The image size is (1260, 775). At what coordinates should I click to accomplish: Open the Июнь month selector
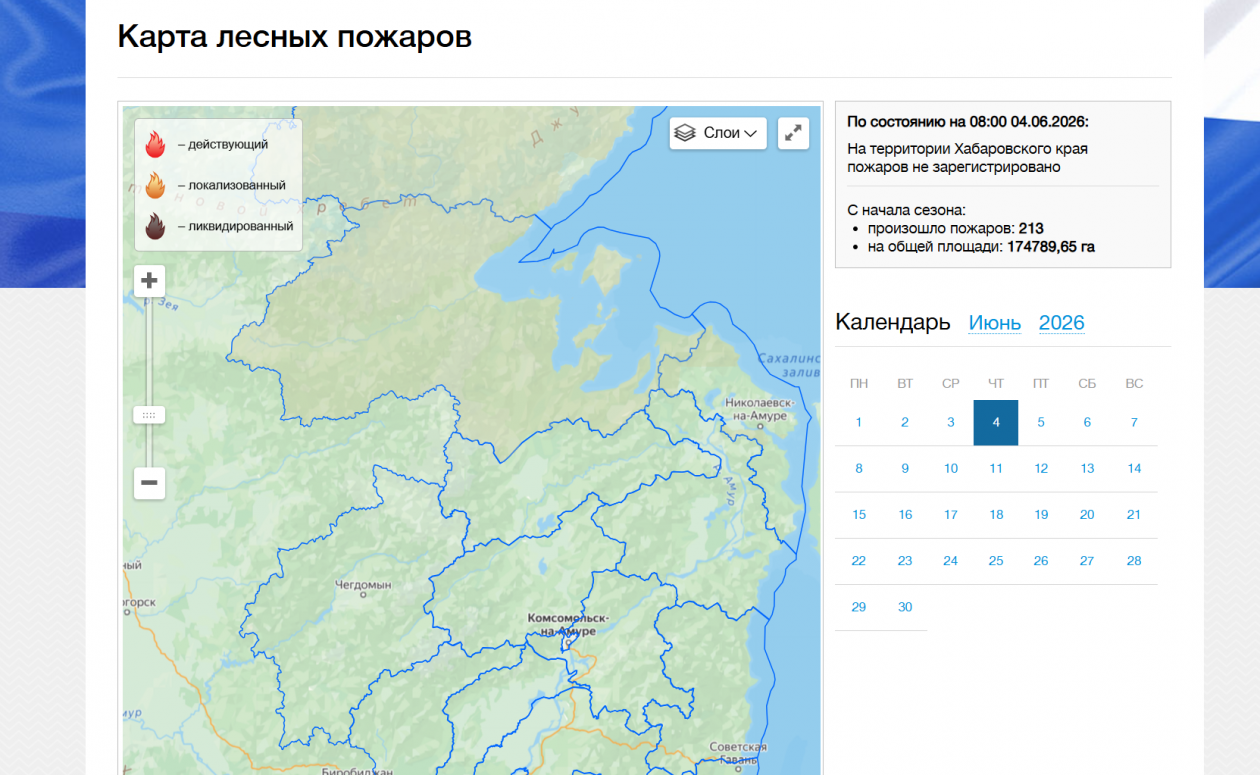click(x=995, y=323)
